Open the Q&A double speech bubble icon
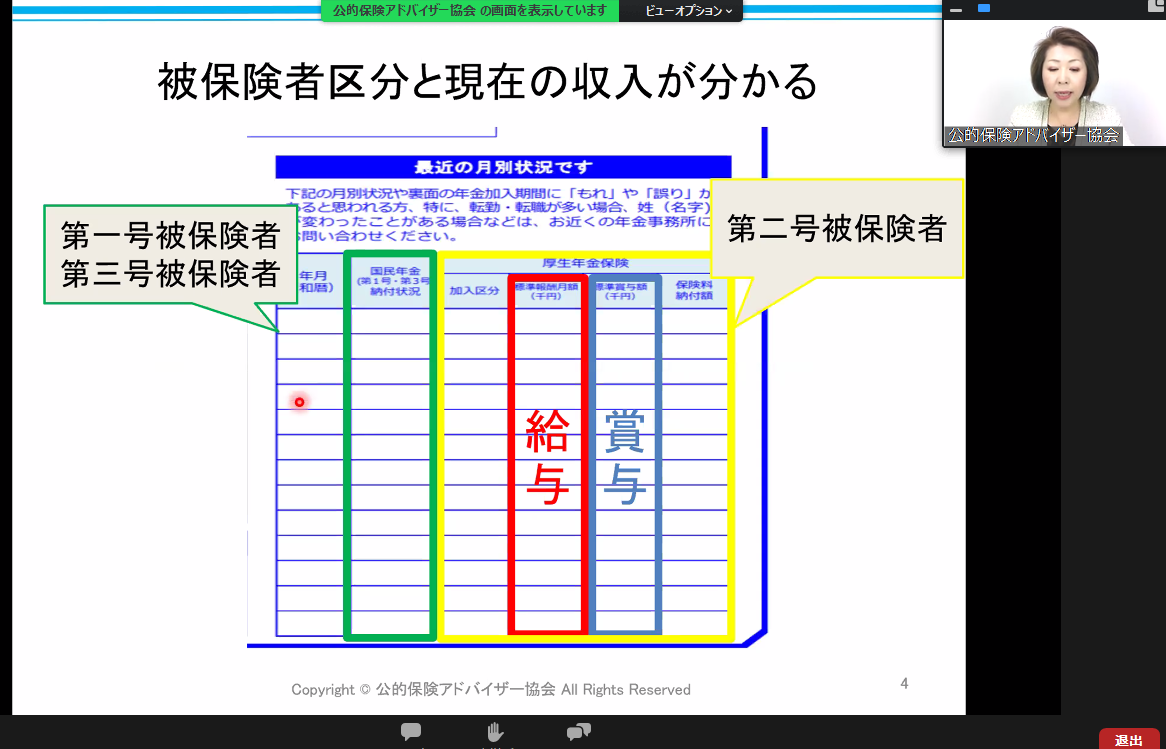Viewport: 1166px width, 749px height. [579, 732]
